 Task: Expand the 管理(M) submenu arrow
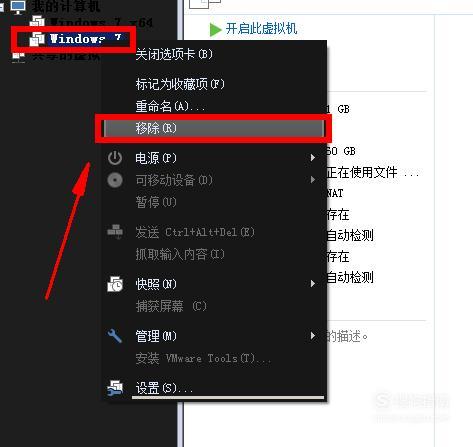pos(313,335)
